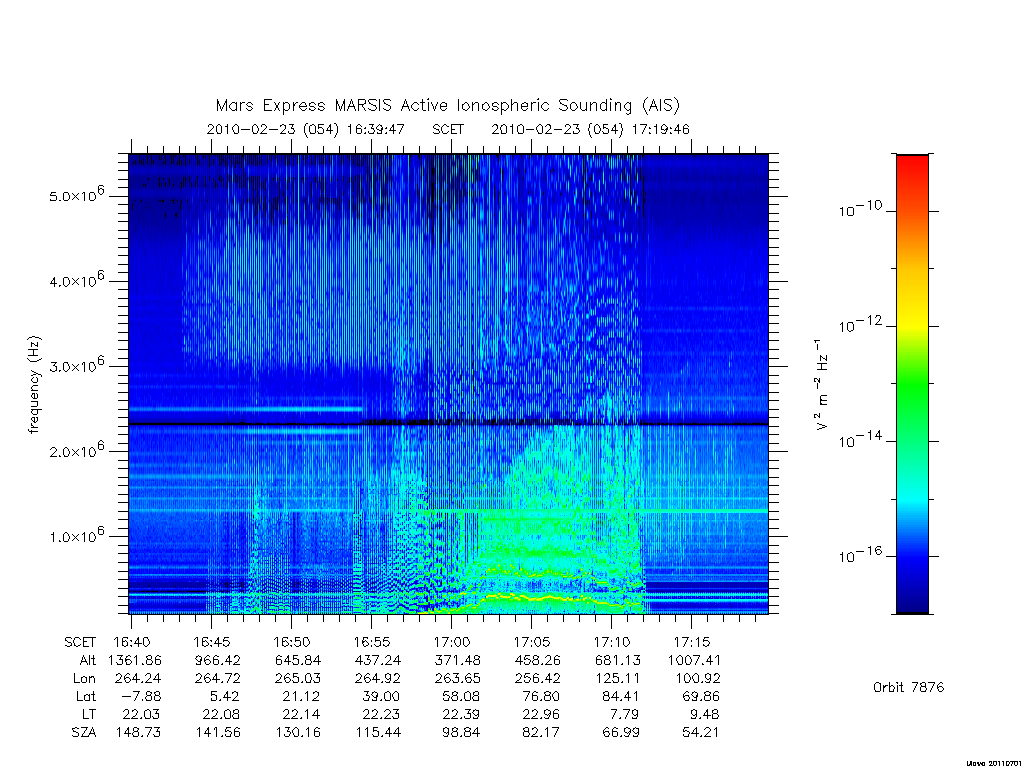Click the 'Lon' row label
This screenshot has width=1024, height=768.
pyautogui.click(x=84, y=679)
